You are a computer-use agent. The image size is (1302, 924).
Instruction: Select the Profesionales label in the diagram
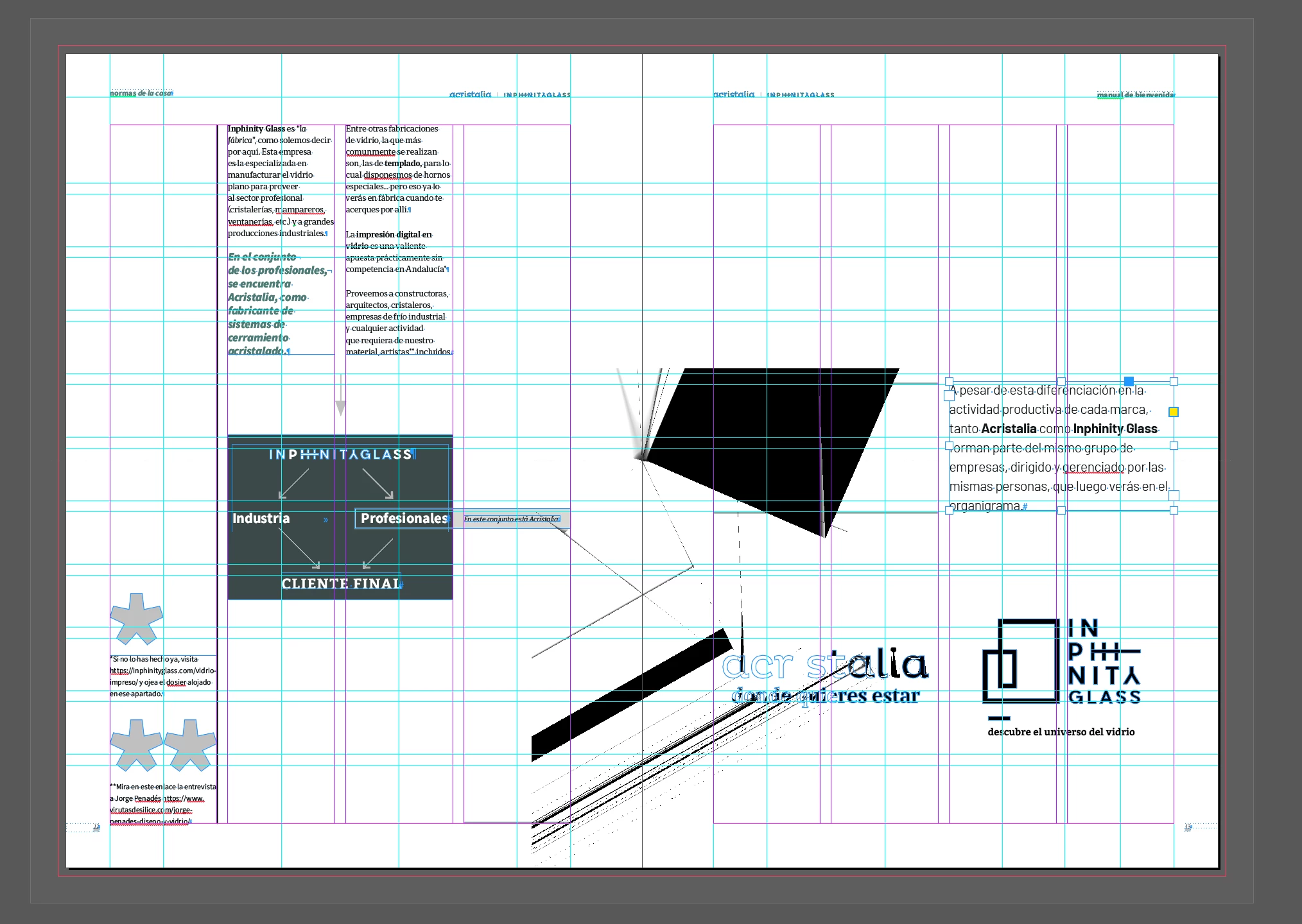coord(404,518)
